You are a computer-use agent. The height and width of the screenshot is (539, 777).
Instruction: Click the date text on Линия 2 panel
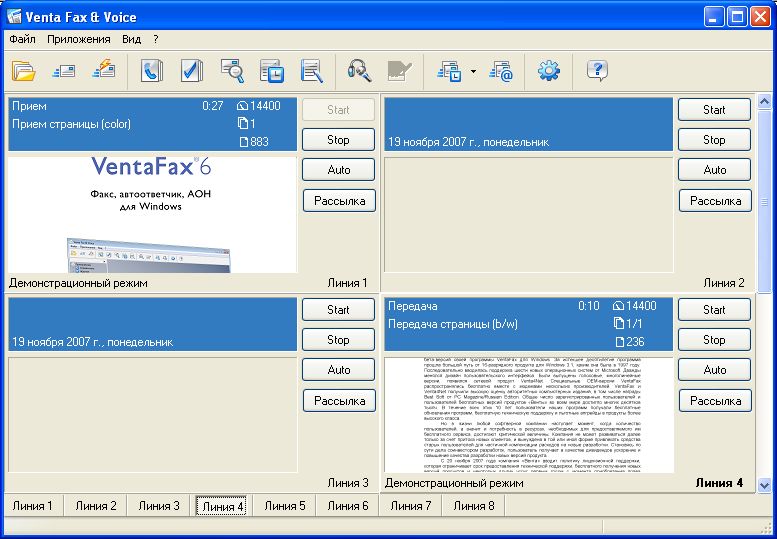click(468, 142)
